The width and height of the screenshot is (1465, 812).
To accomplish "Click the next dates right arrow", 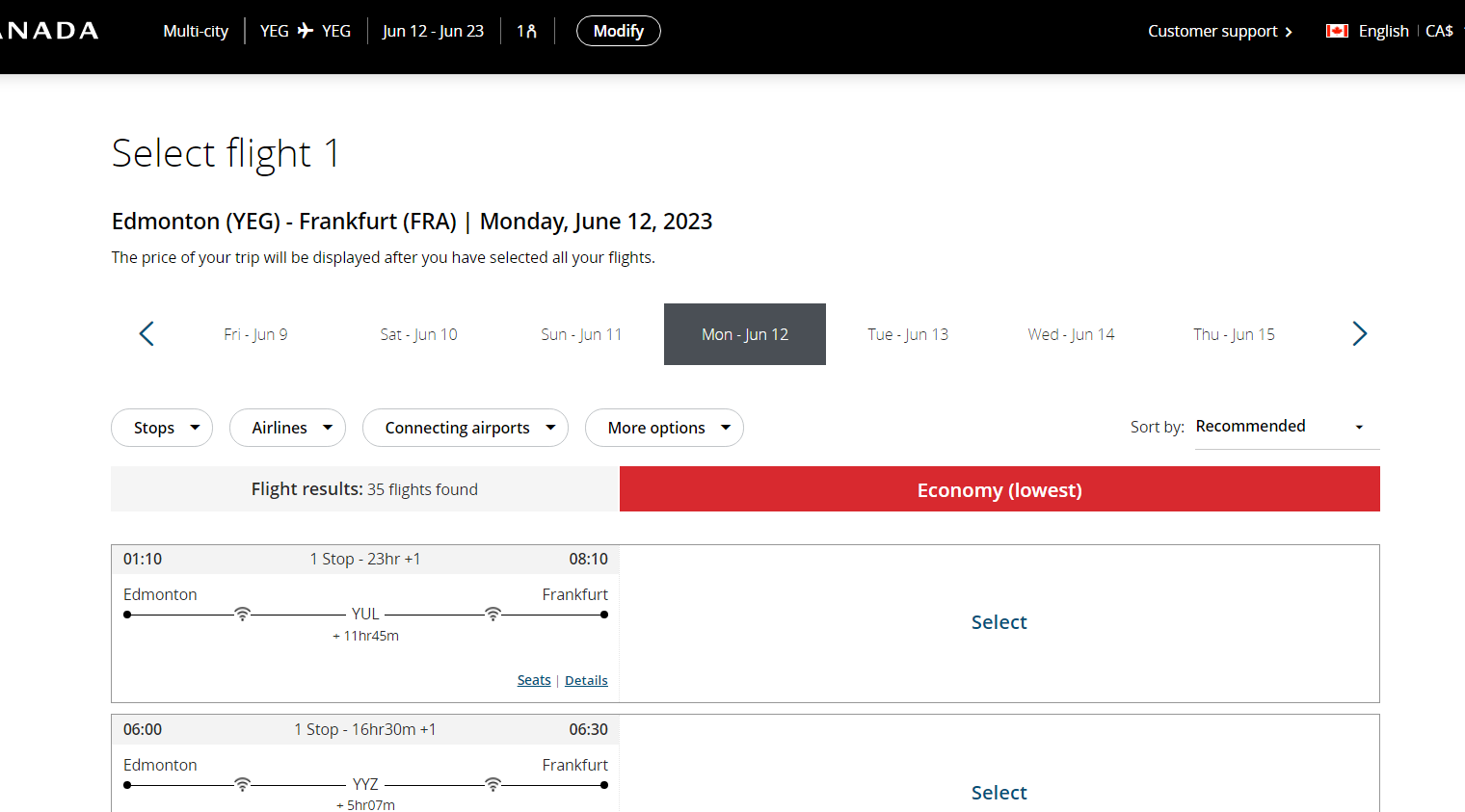I will tap(1359, 334).
